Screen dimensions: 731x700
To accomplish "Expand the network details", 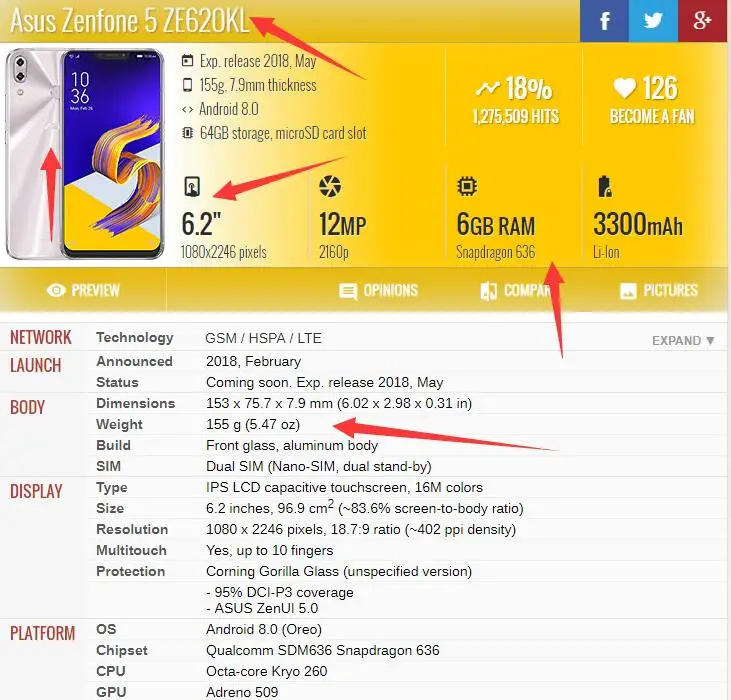I will 683,341.
